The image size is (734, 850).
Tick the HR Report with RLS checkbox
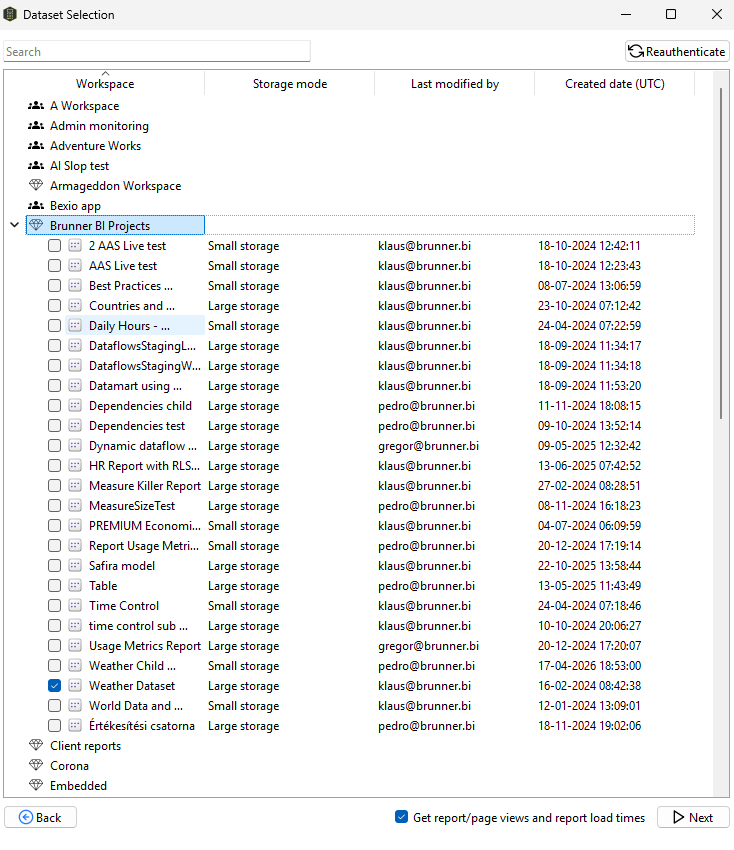pyautogui.click(x=54, y=466)
